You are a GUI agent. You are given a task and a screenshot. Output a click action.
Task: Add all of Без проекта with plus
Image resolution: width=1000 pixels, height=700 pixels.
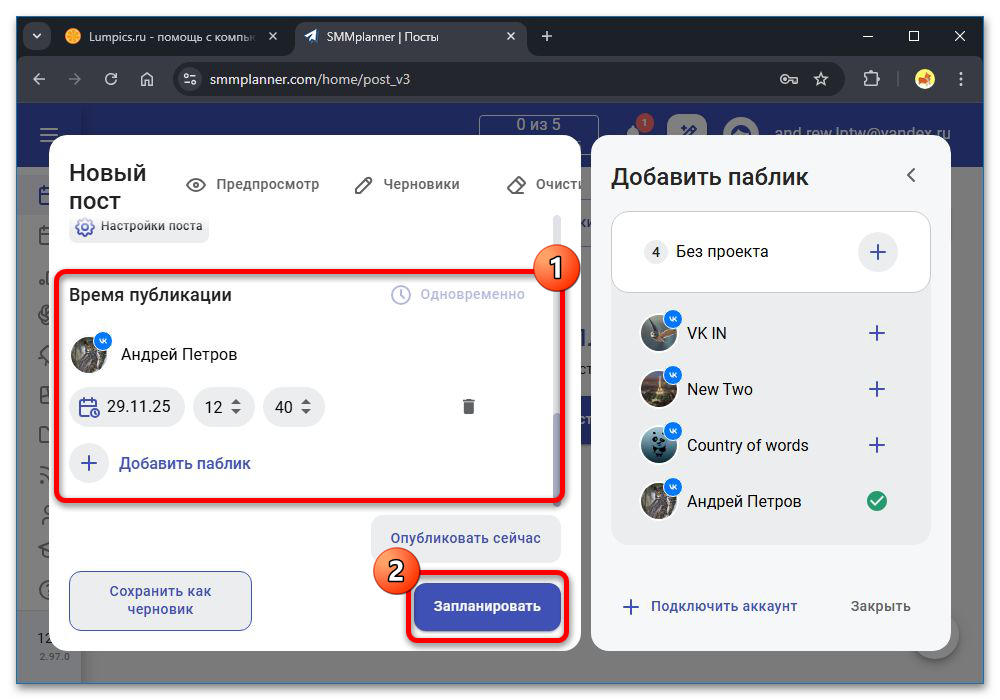coord(878,252)
